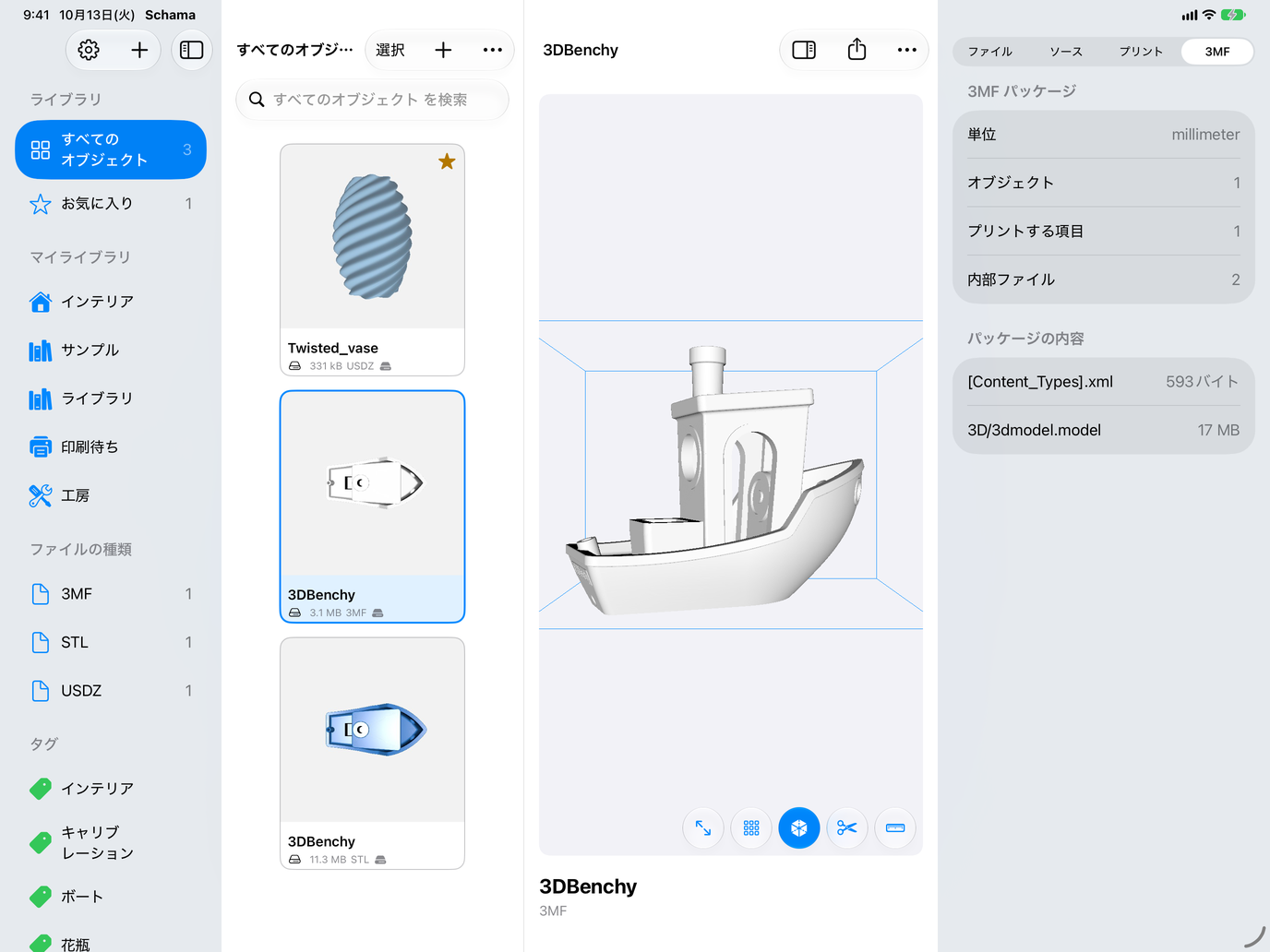Select the 3MF inspector tab

(x=1217, y=52)
